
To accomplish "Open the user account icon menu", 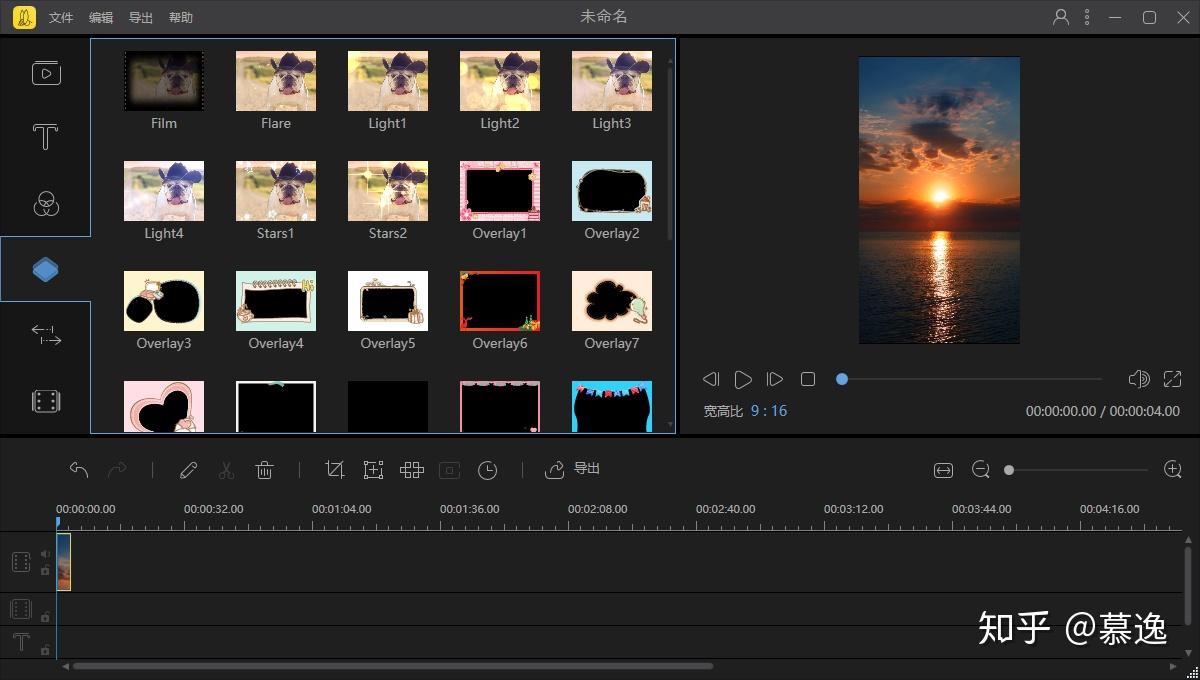I will click(x=1061, y=17).
